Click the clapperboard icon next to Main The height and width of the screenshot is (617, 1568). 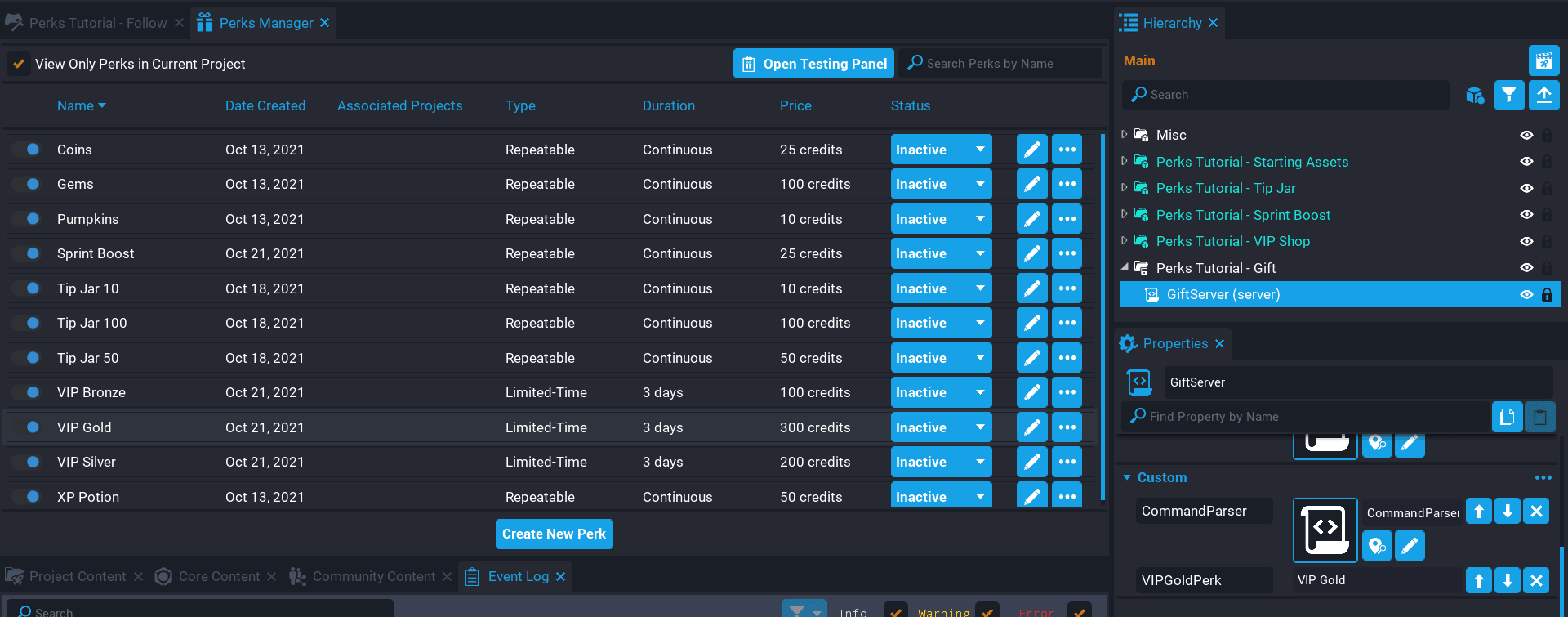coord(1543,60)
